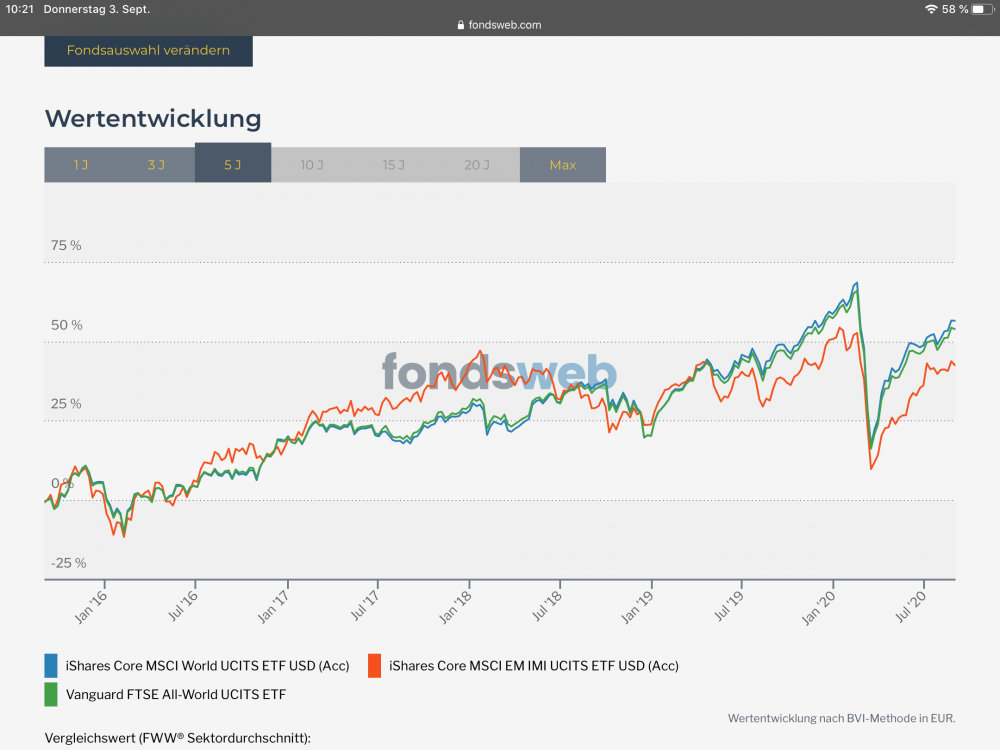1000x750 pixels.
Task: Click the green Vanguard All-World swatch
Action: pyautogui.click(x=52, y=693)
